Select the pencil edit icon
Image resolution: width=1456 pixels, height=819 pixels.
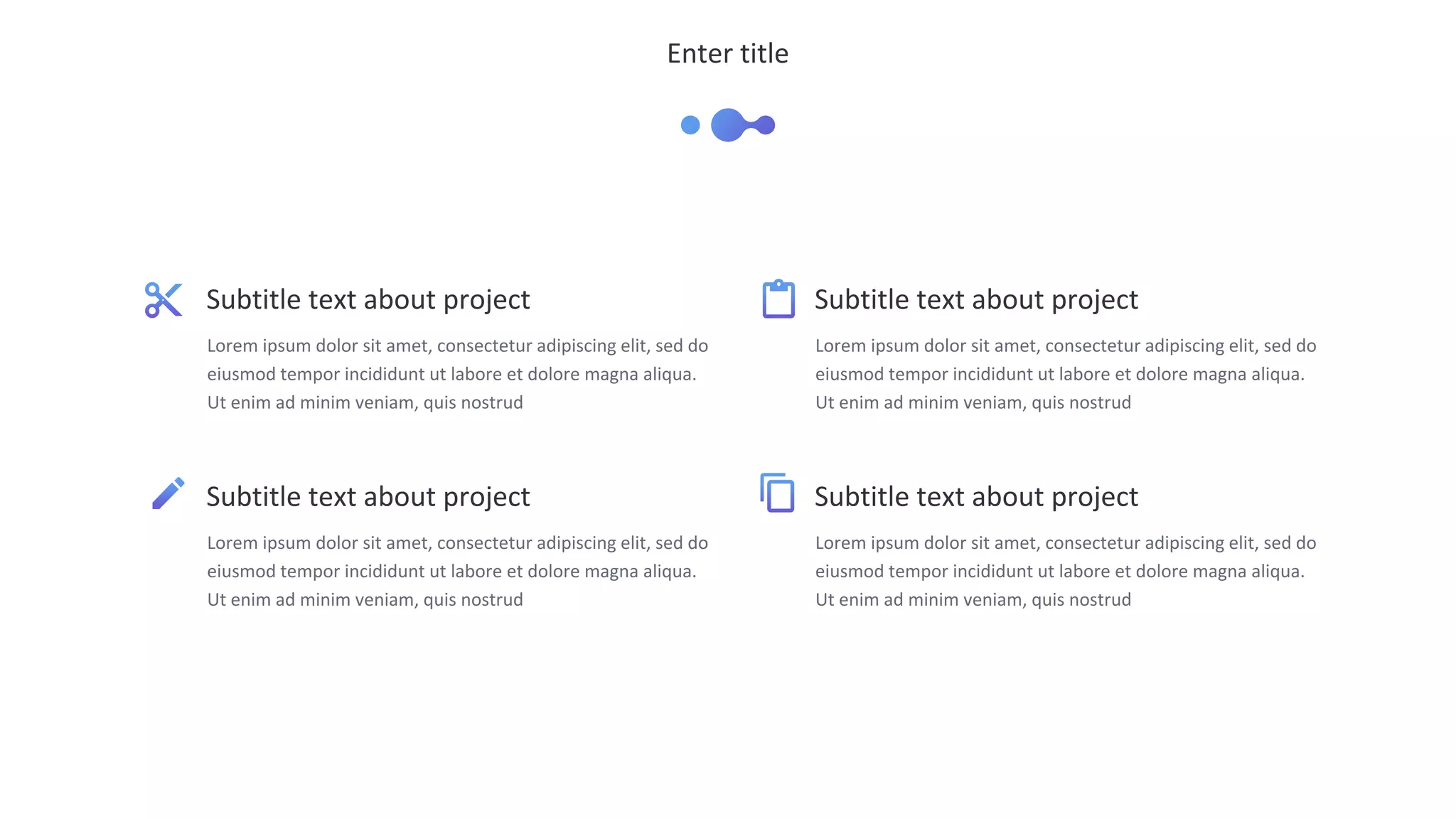(x=168, y=493)
